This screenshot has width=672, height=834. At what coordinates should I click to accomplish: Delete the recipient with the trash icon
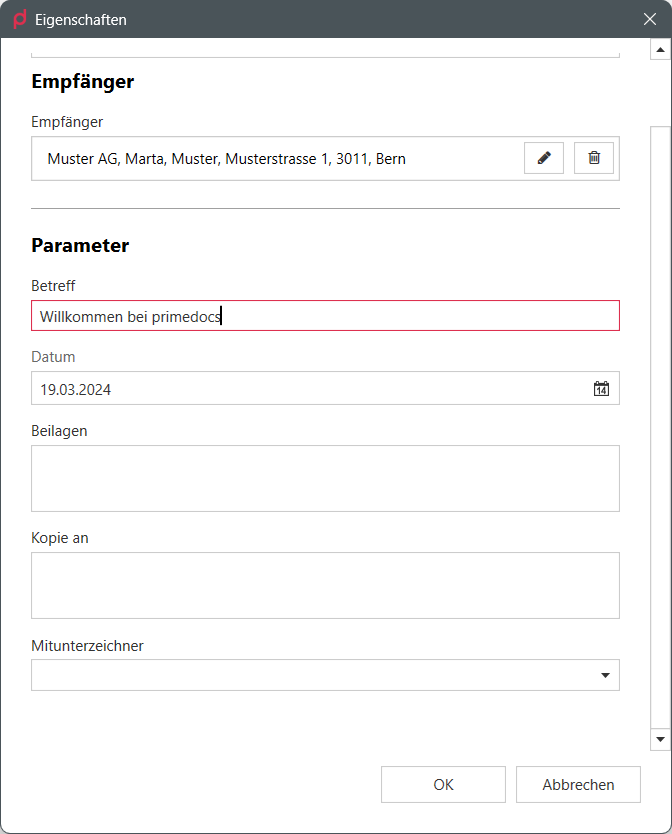(594, 158)
